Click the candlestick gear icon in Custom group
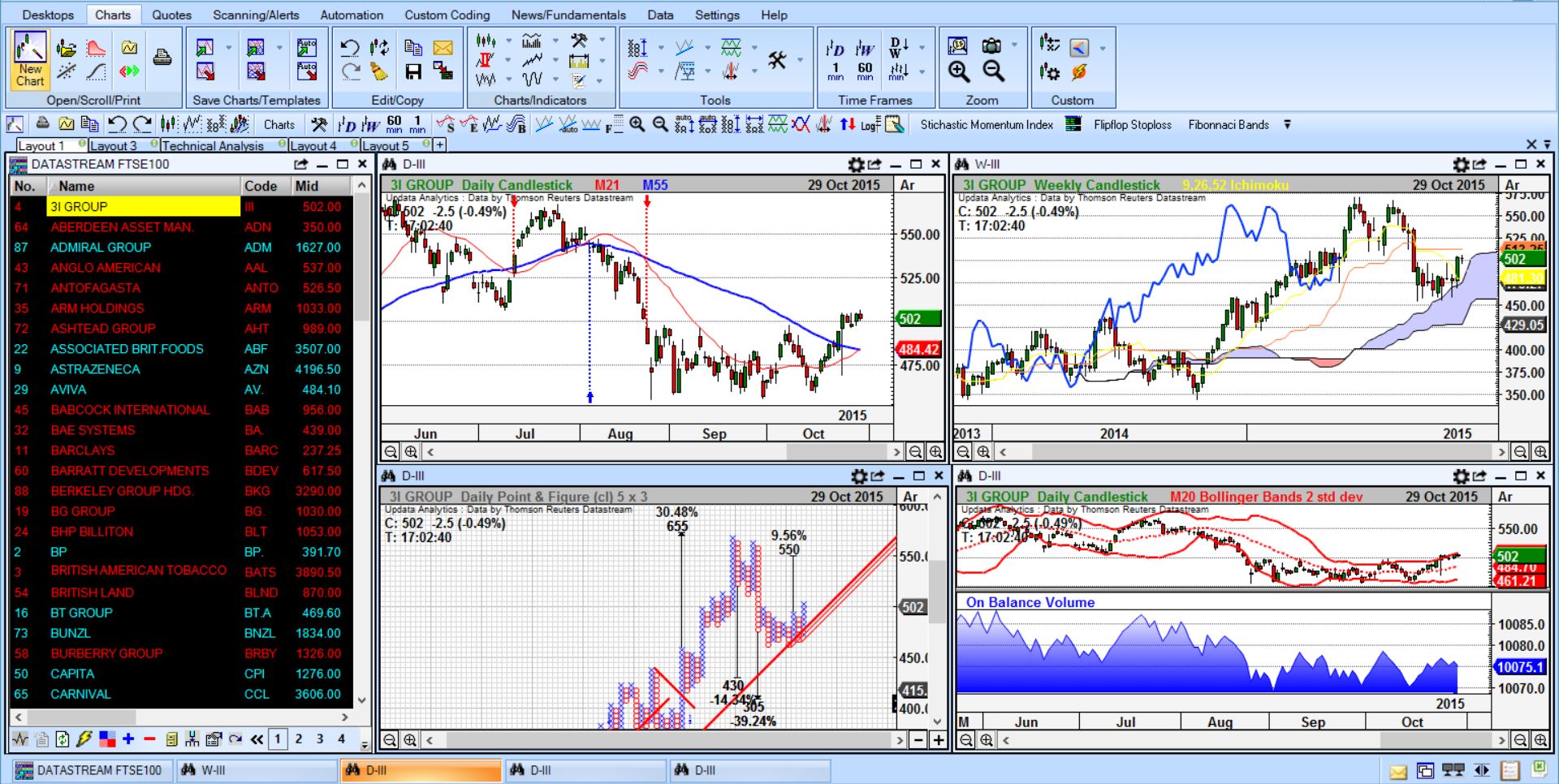The image size is (1559, 784). pos(1050,72)
